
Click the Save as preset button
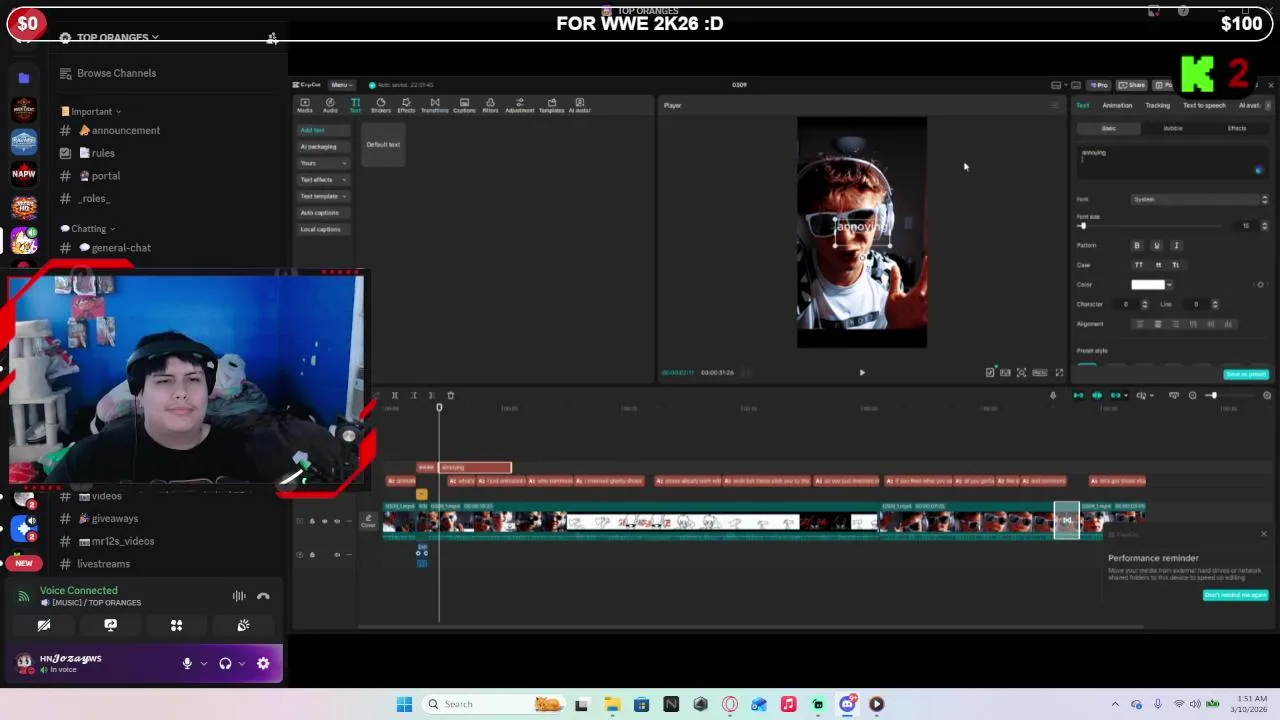click(1246, 374)
